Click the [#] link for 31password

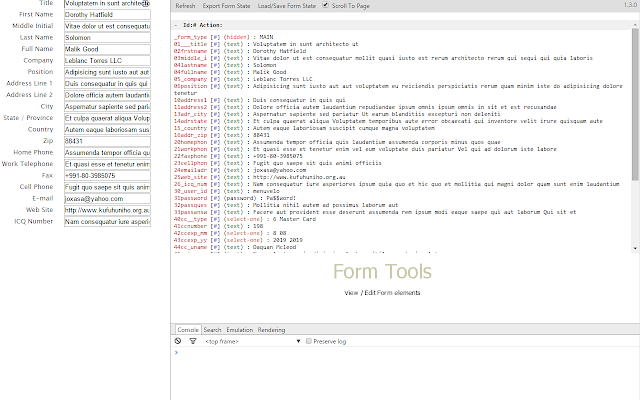(215, 198)
